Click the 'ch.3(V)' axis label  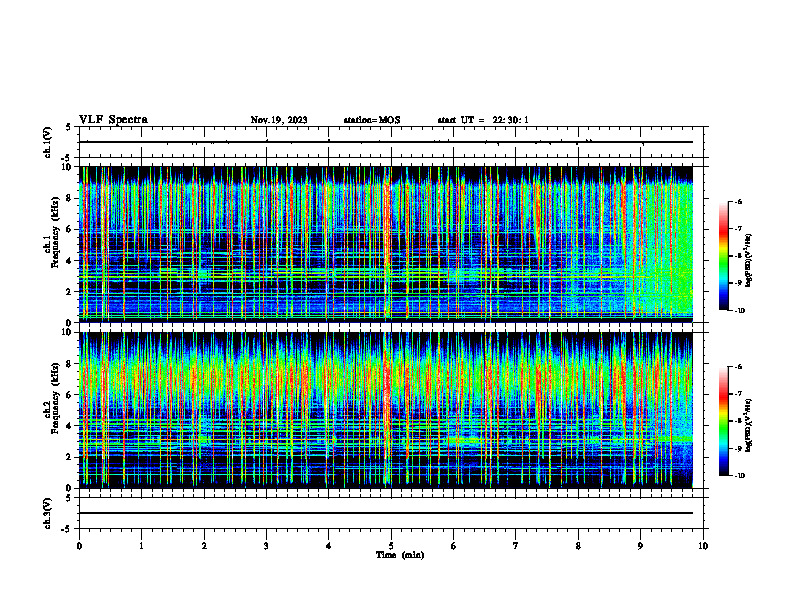[48, 513]
